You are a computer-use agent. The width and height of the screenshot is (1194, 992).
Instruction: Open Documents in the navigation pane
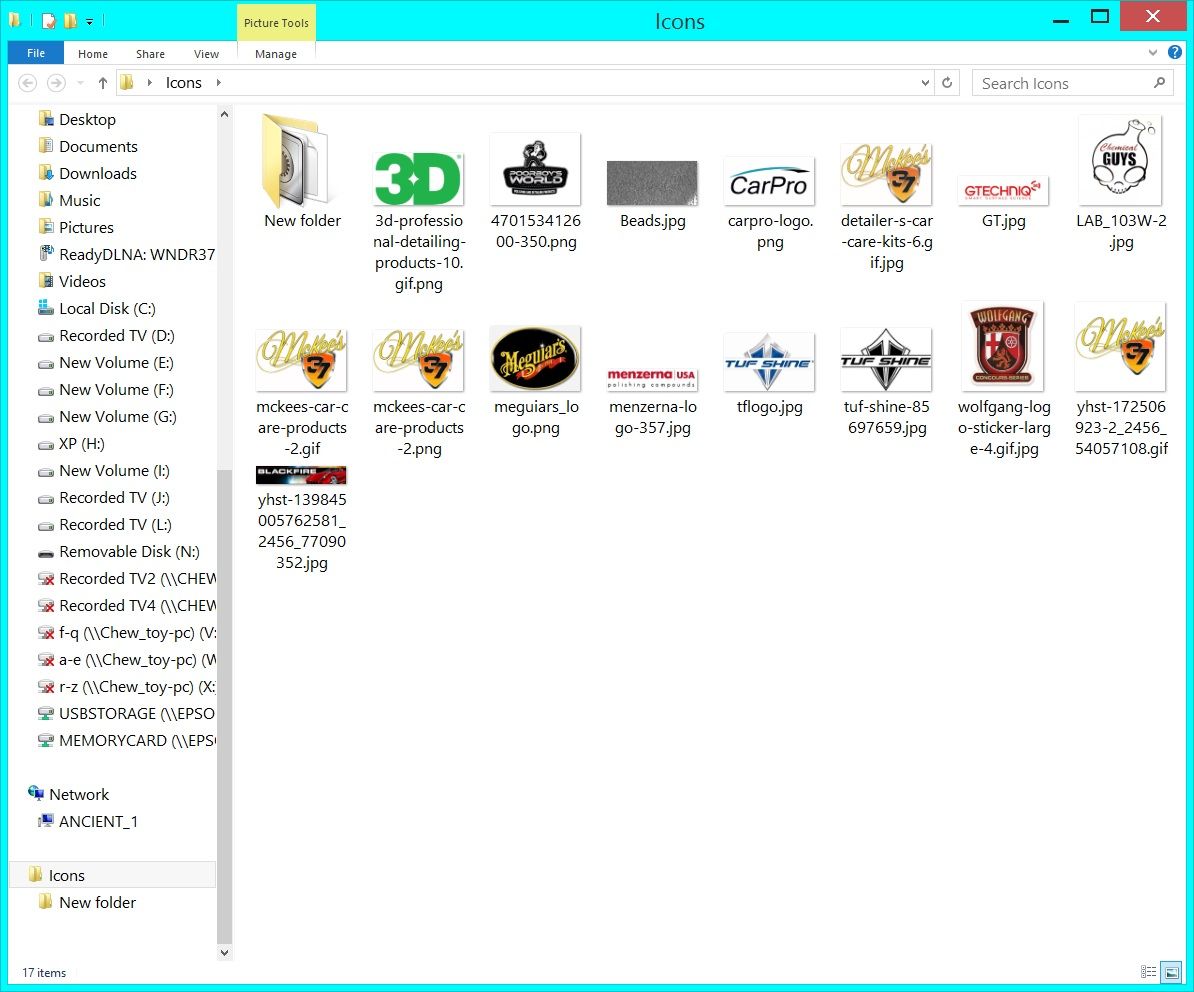(x=97, y=146)
